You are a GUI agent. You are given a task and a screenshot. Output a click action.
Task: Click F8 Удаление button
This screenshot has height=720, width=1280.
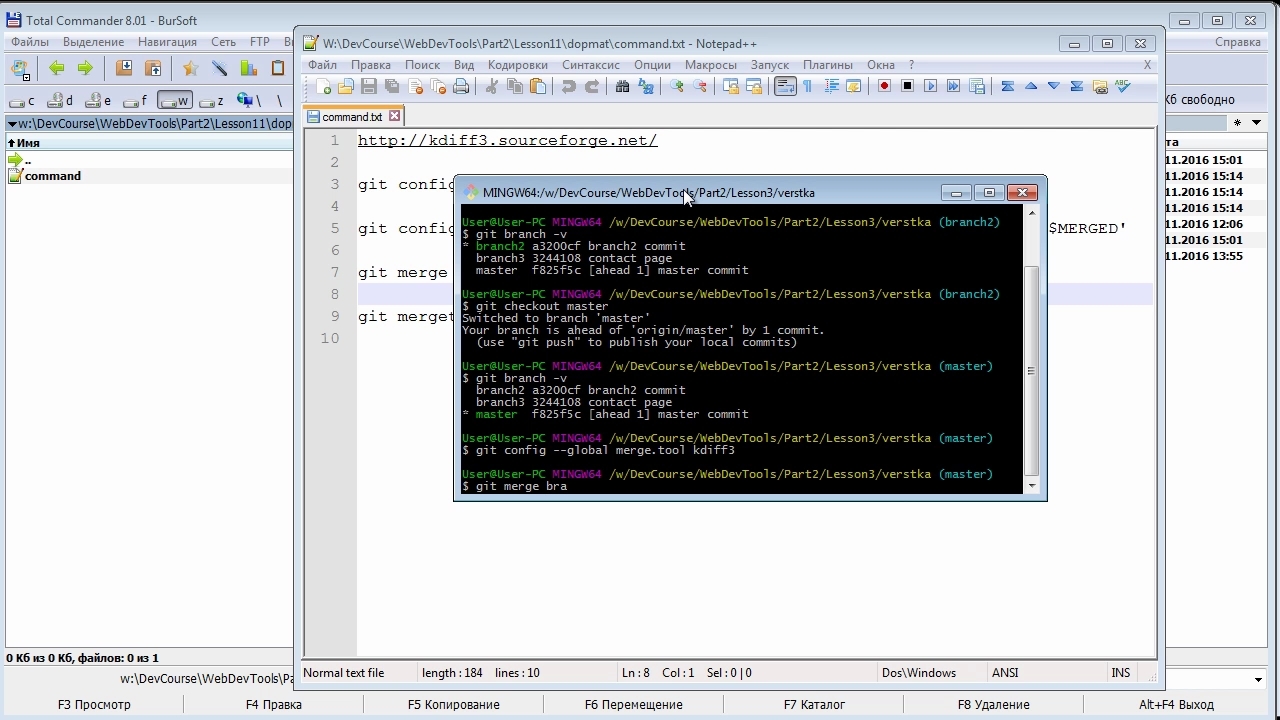coord(993,704)
